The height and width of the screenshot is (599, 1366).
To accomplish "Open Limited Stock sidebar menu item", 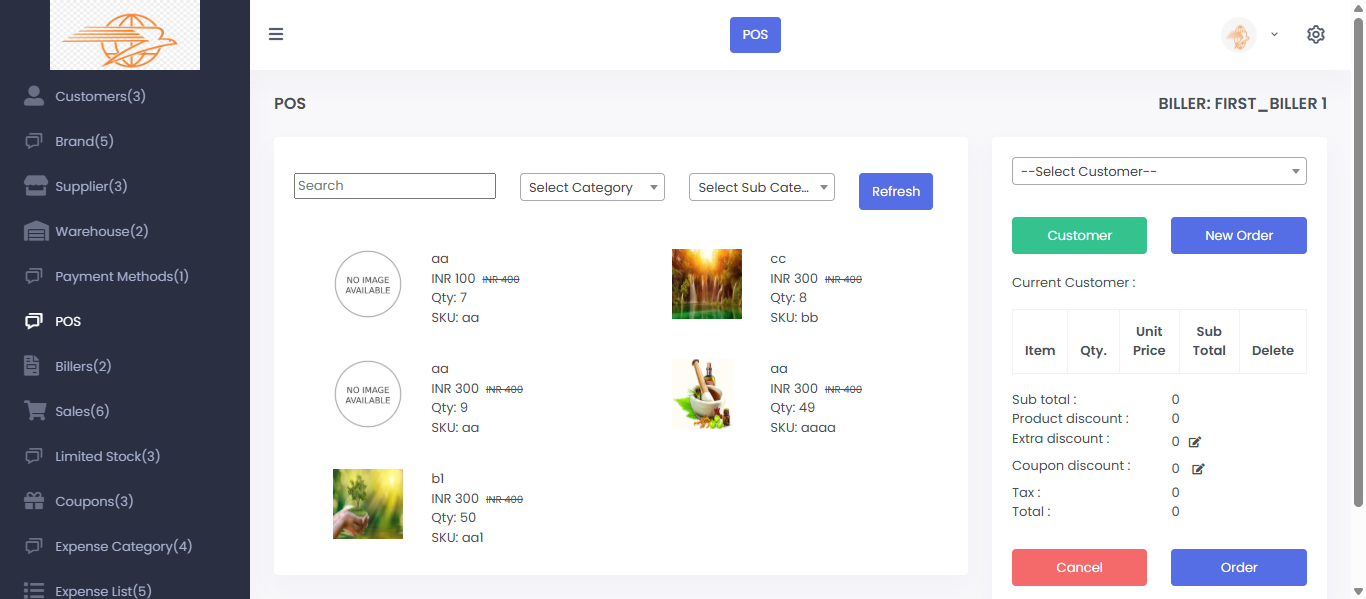I will click(x=107, y=456).
